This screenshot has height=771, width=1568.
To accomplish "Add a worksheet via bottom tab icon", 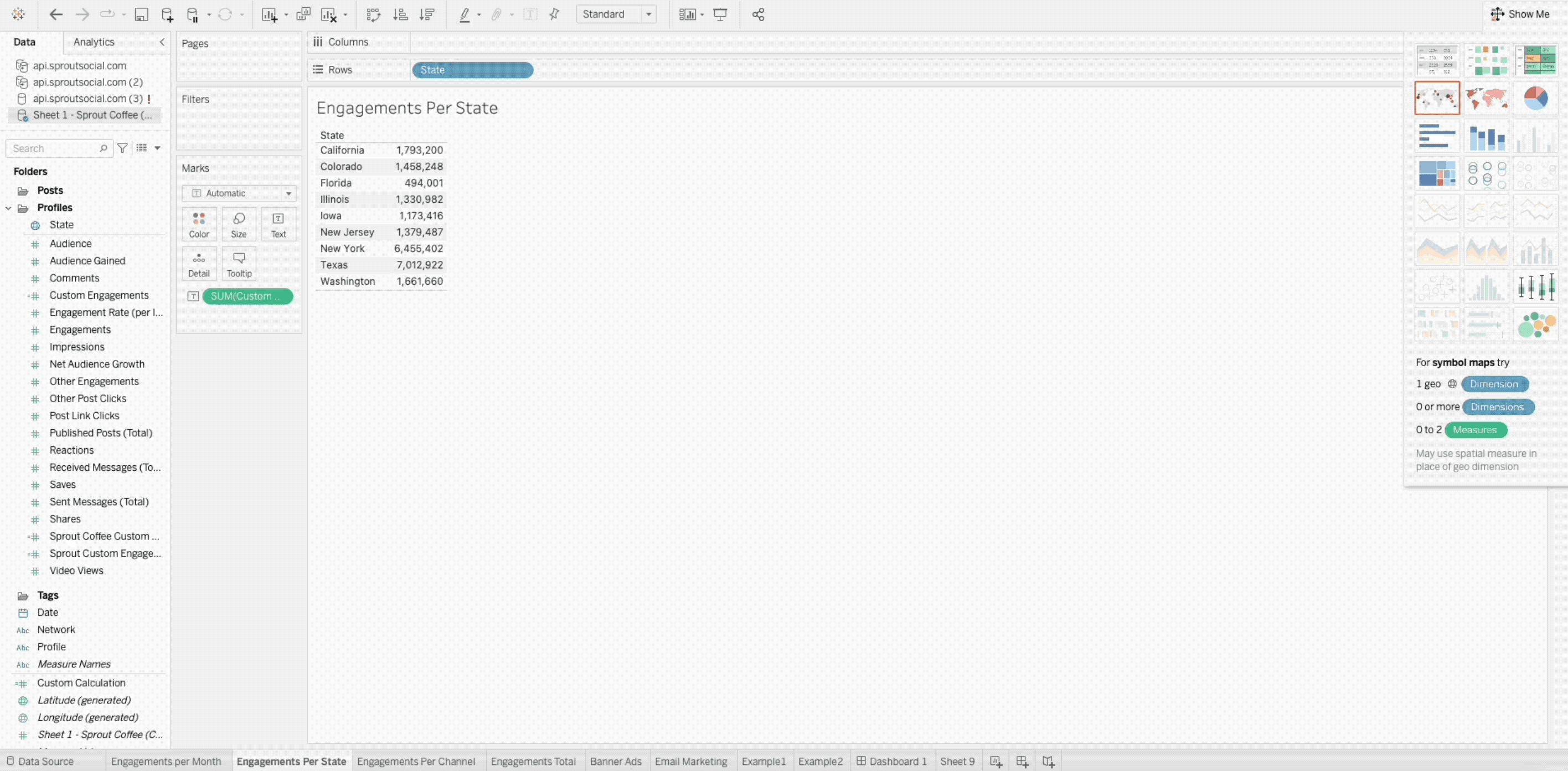I will coord(996,761).
